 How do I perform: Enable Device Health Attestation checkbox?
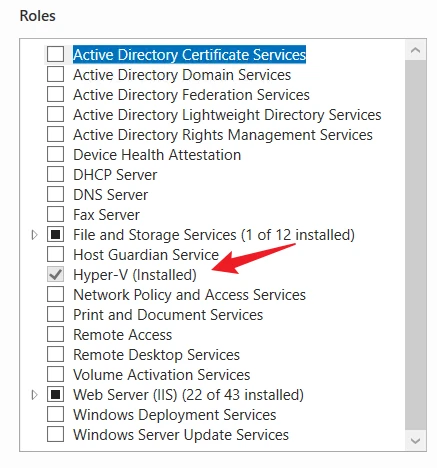(55, 154)
